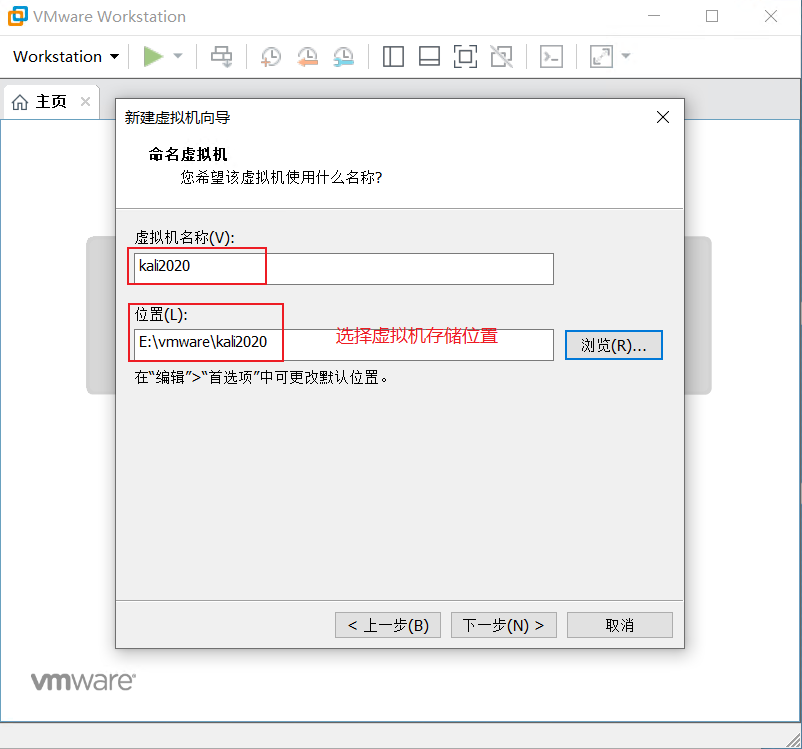The width and height of the screenshot is (802, 749).
Task: Toggle the library sidebar panel icon
Action: point(393,56)
